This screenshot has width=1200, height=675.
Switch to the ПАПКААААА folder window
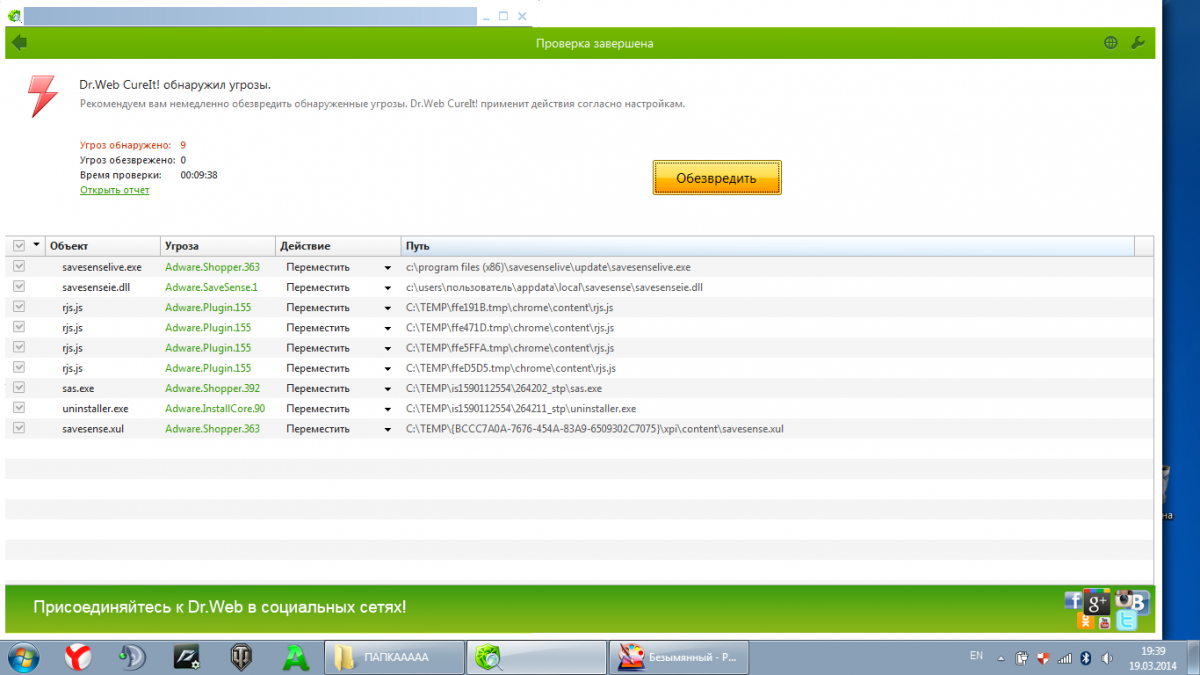pos(394,657)
